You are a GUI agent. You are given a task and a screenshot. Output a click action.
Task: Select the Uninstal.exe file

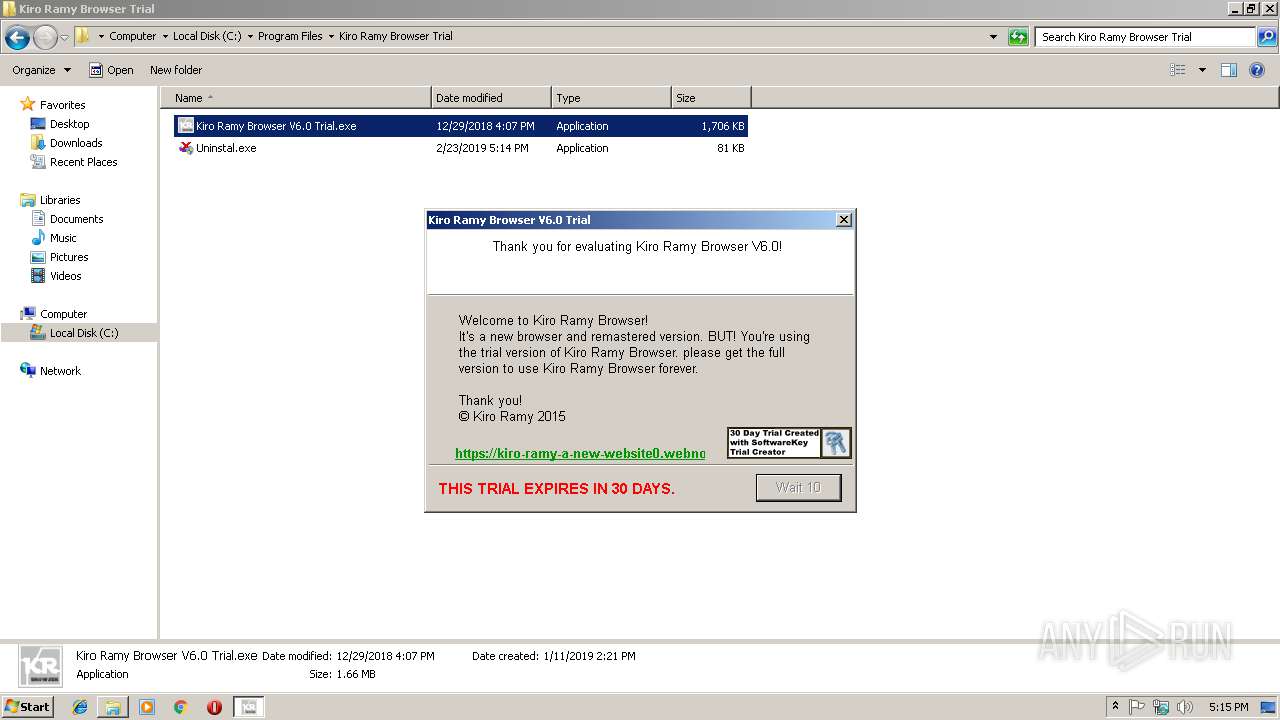tap(460, 148)
